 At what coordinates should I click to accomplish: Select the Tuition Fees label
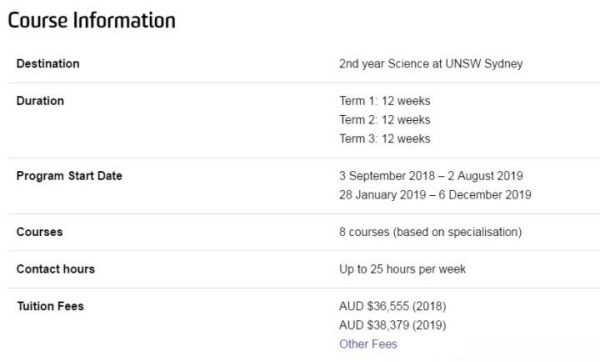click(x=50, y=306)
